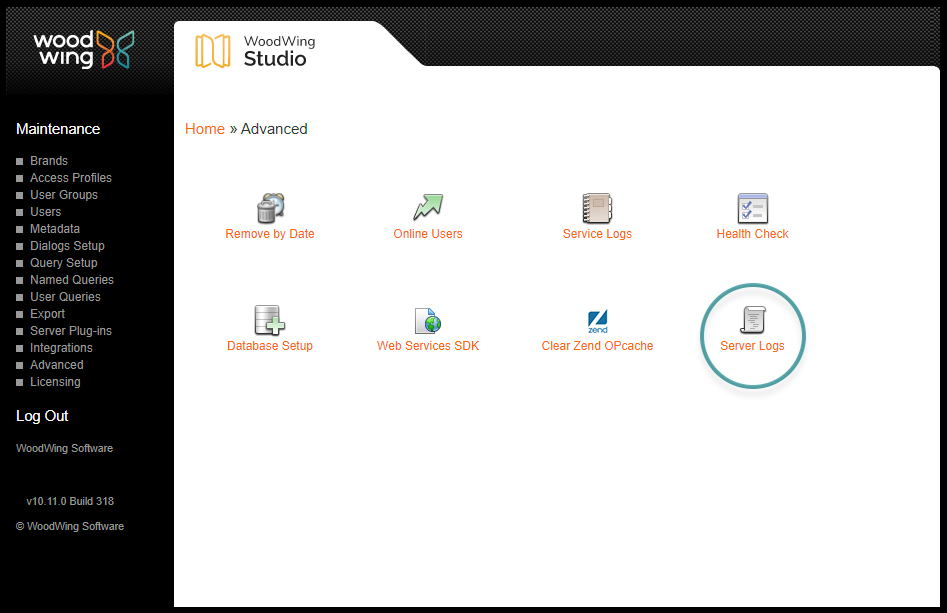This screenshot has width=947, height=613.
Task: Click the Remove by Date trash icon
Action: [270, 208]
